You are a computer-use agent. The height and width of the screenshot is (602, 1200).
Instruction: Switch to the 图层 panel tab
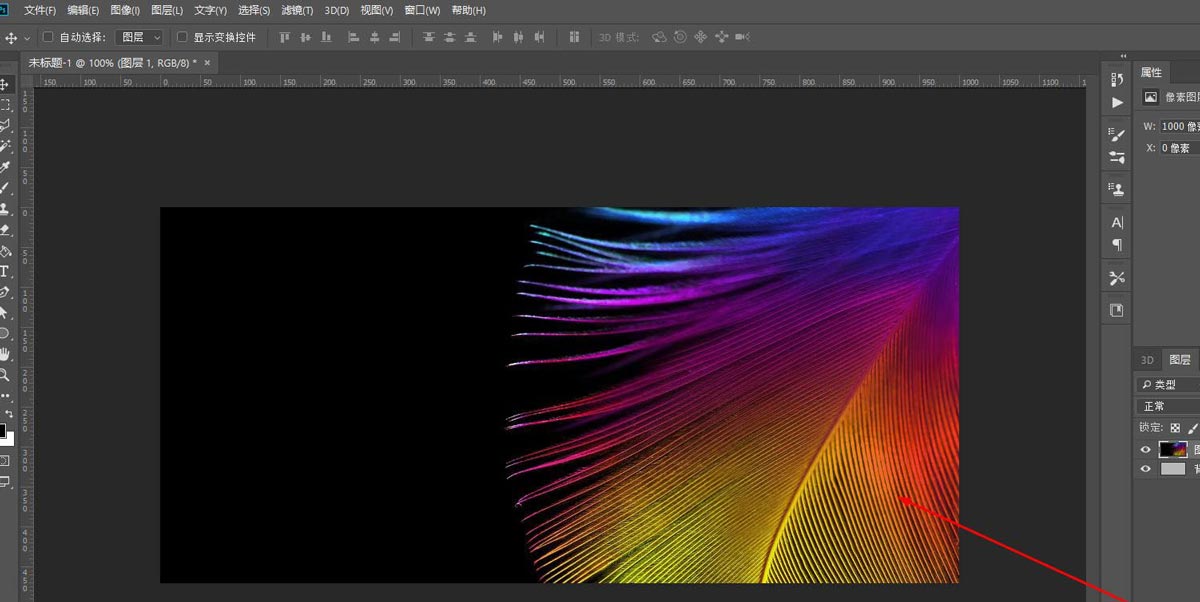click(1180, 360)
